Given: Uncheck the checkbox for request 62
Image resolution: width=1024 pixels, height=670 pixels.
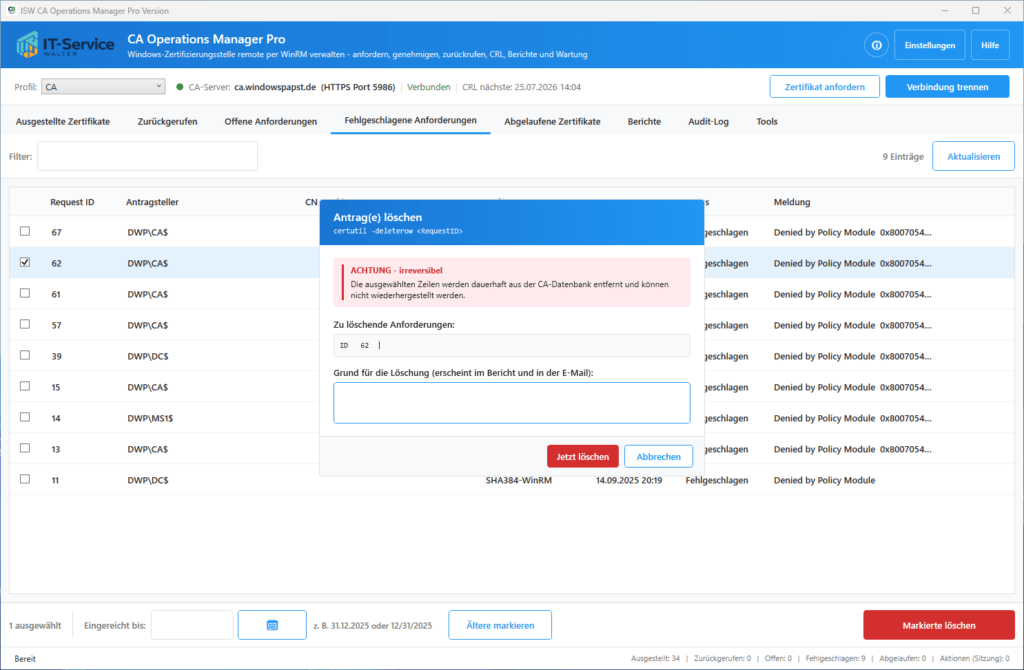Looking at the screenshot, I should [25, 262].
